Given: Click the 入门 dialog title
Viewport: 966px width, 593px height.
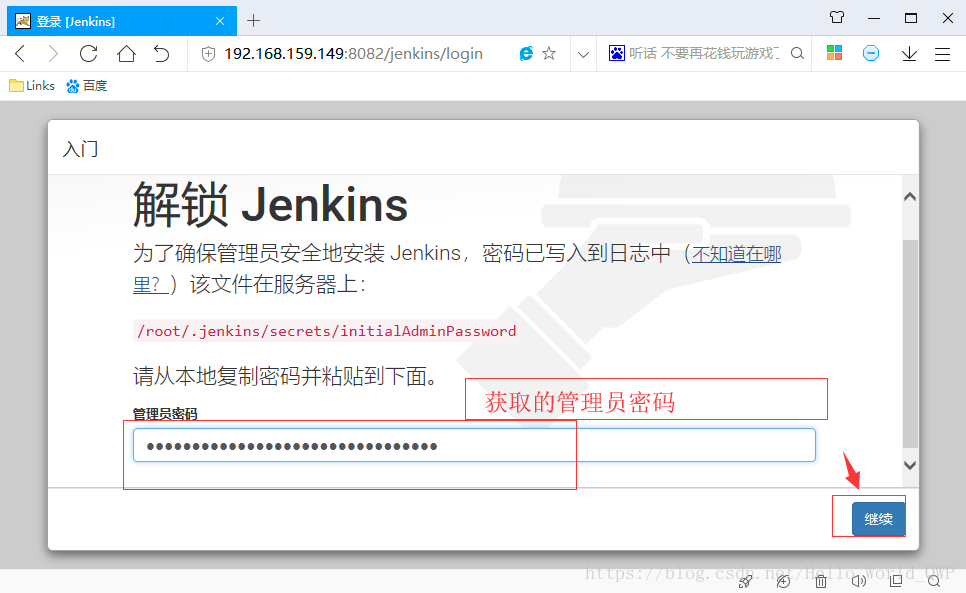Looking at the screenshot, I should (80, 149).
